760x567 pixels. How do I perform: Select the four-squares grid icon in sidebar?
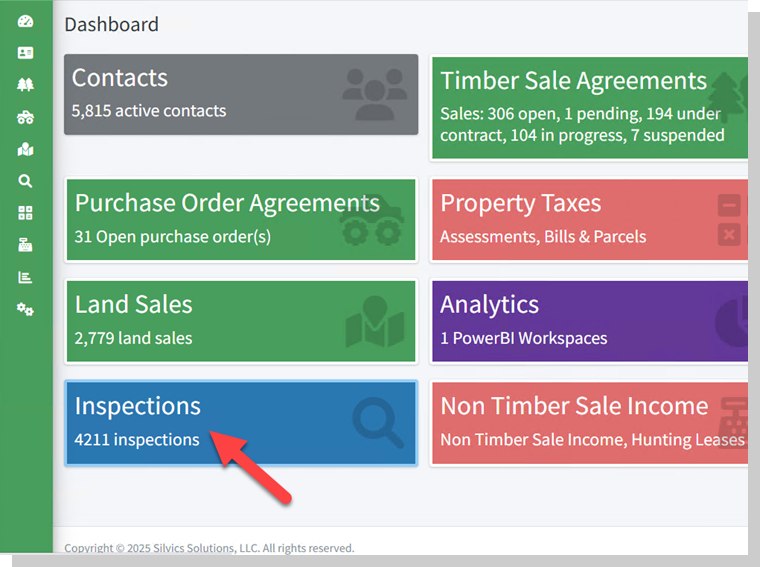click(x=25, y=213)
